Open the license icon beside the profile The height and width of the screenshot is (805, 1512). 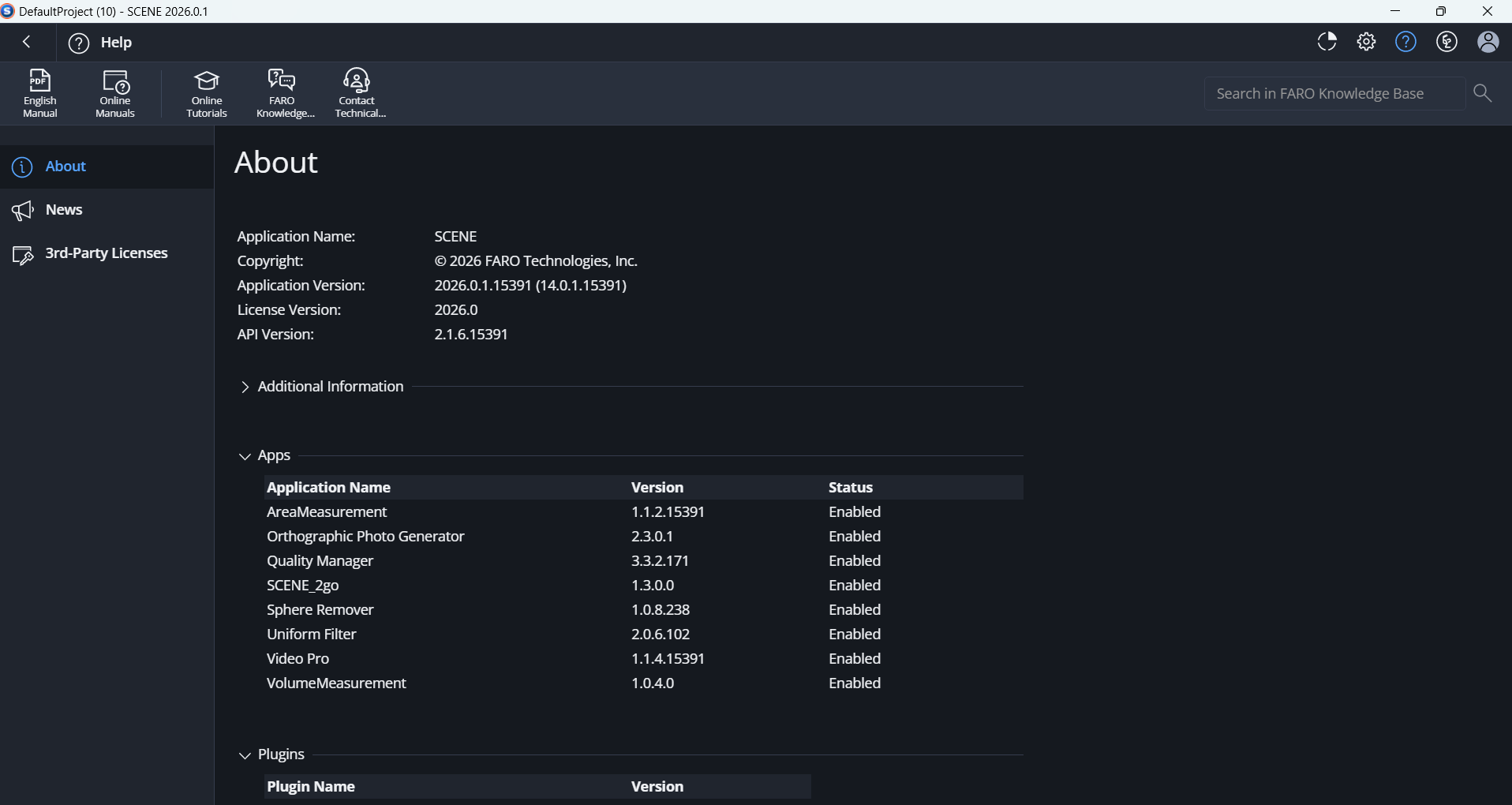point(1447,42)
